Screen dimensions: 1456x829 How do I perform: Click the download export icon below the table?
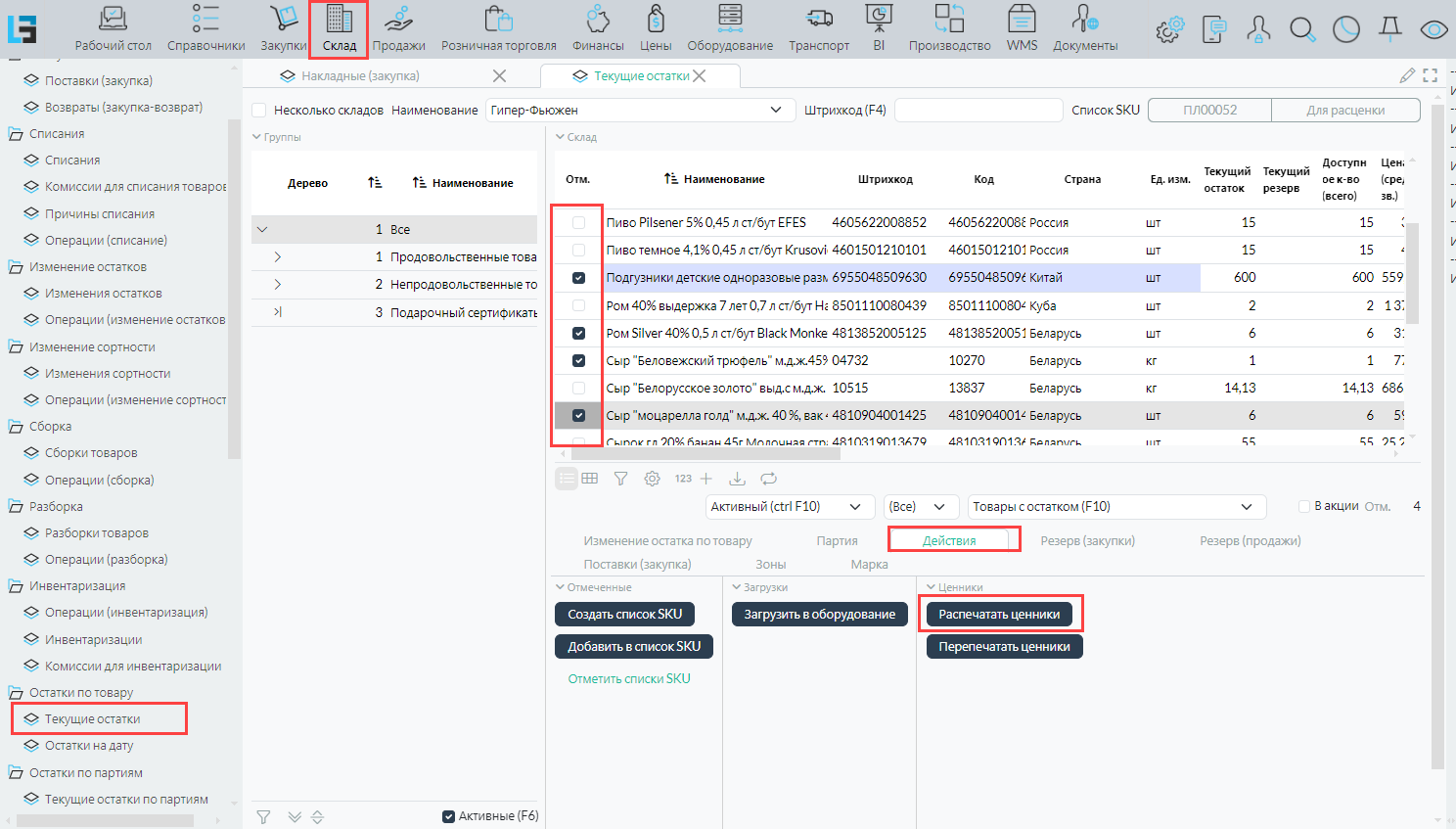tap(738, 479)
